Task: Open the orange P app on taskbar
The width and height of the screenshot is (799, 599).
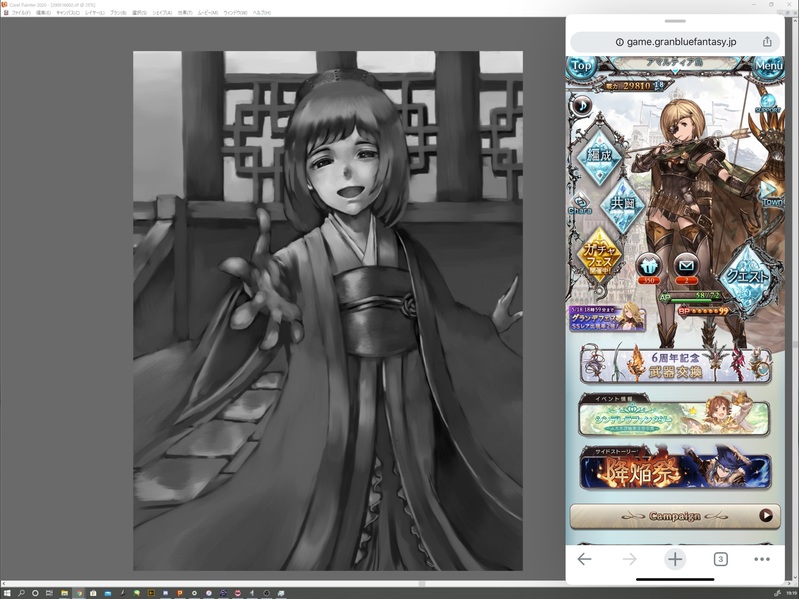Action: [180, 593]
